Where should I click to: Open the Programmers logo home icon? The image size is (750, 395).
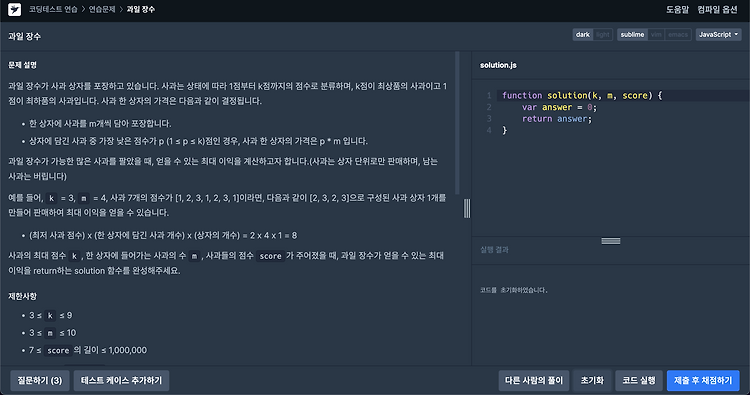coord(14,10)
